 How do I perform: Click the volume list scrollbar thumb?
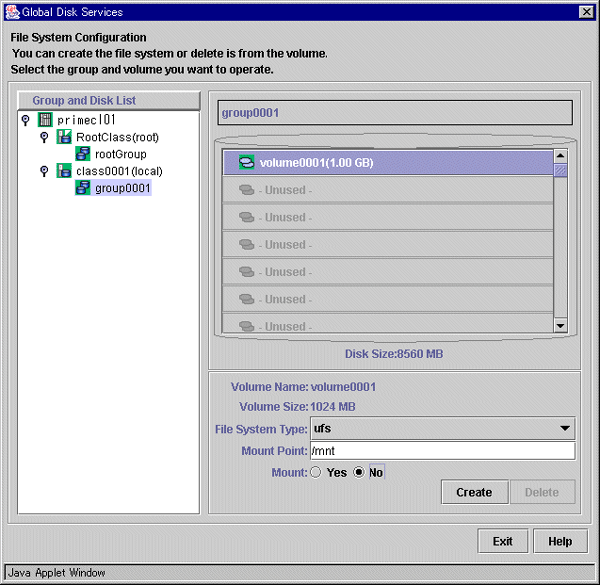tap(561, 170)
